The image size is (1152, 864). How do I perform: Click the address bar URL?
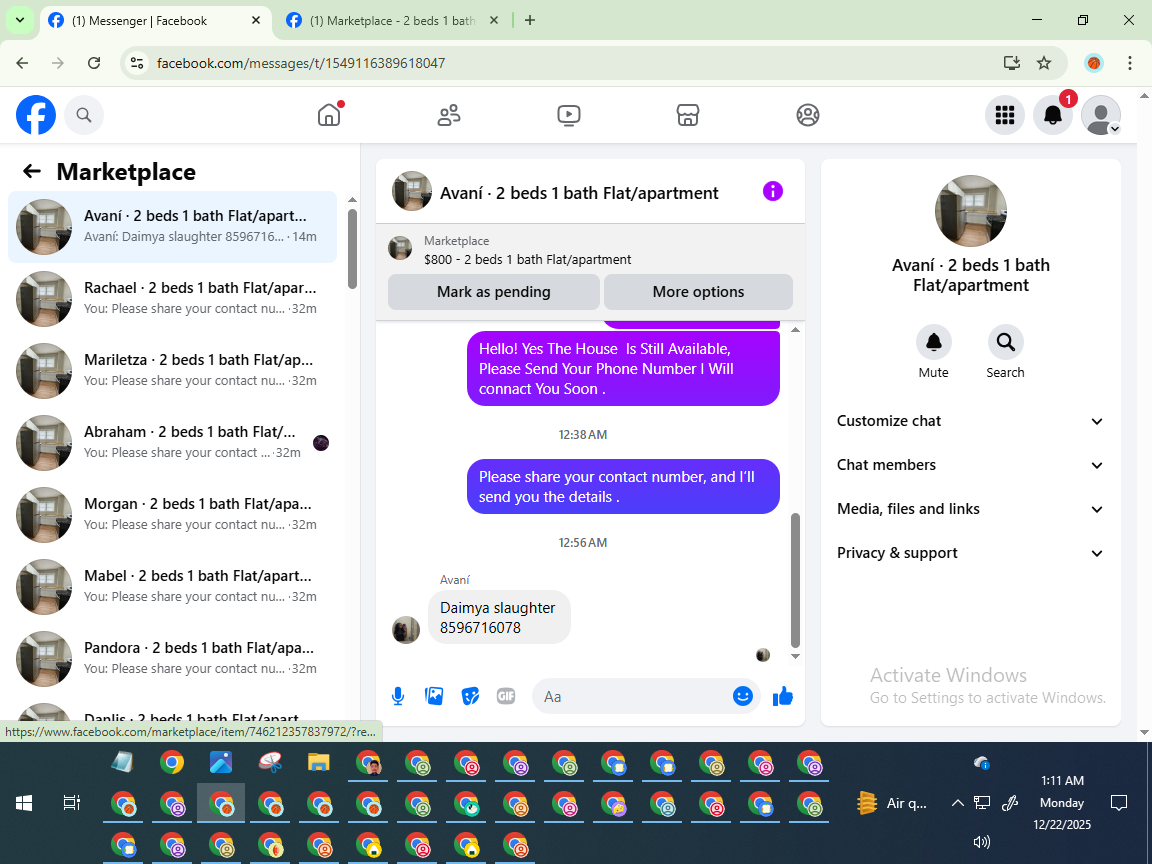(301, 63)
